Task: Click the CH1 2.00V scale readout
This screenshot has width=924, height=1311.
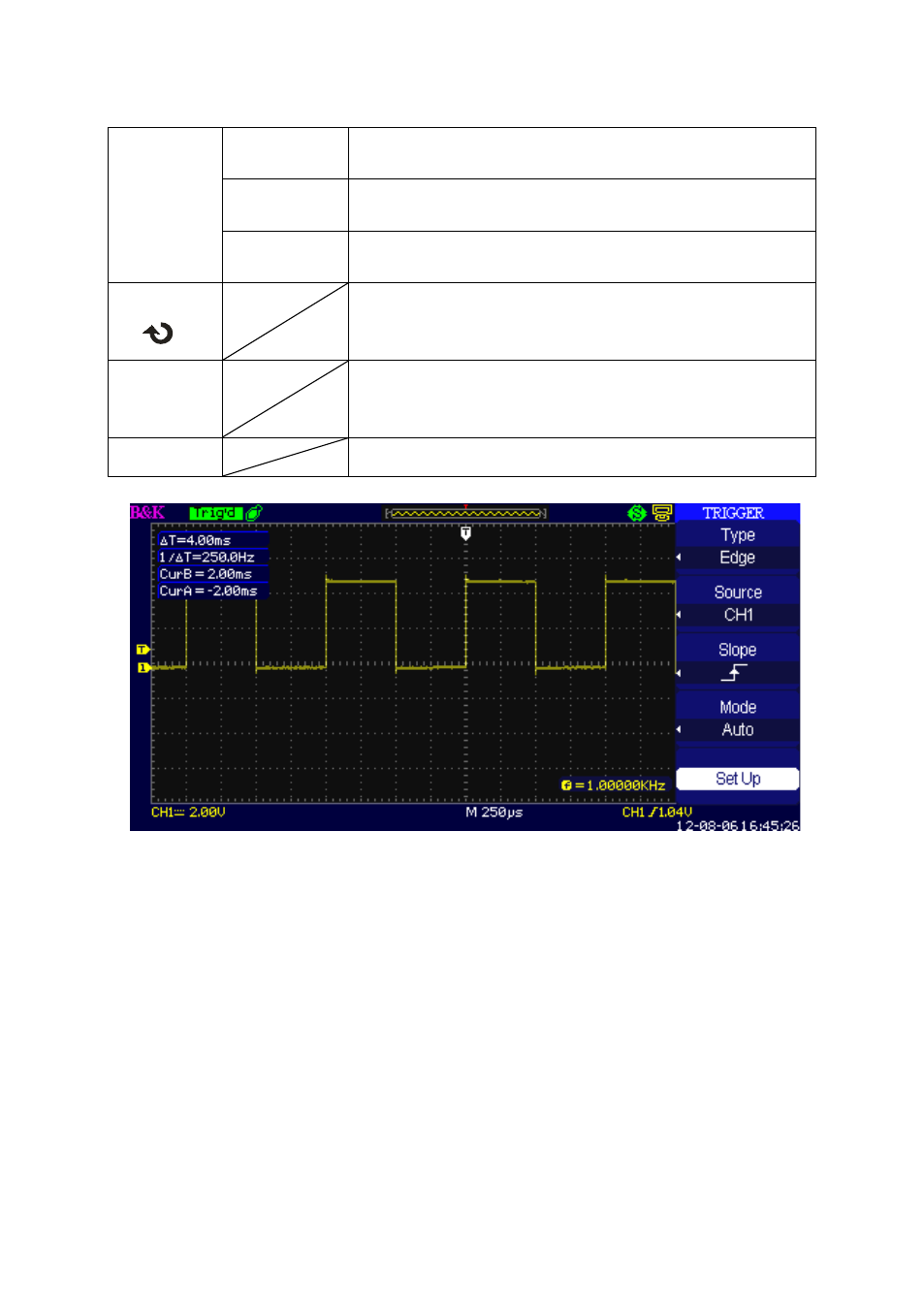Action: [x=188, y=813]
